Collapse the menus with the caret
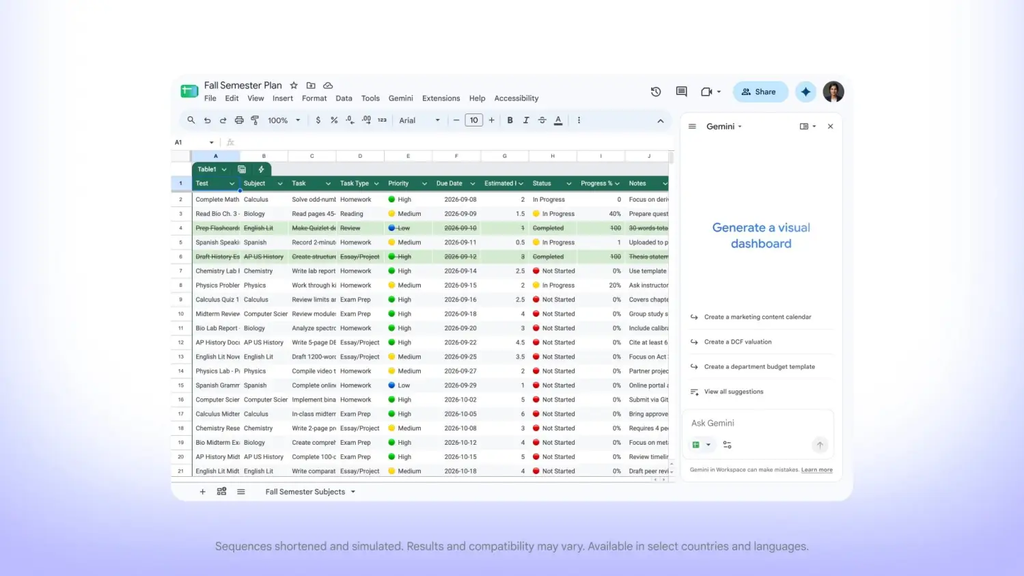1024x576 pixels. [660, 121]
